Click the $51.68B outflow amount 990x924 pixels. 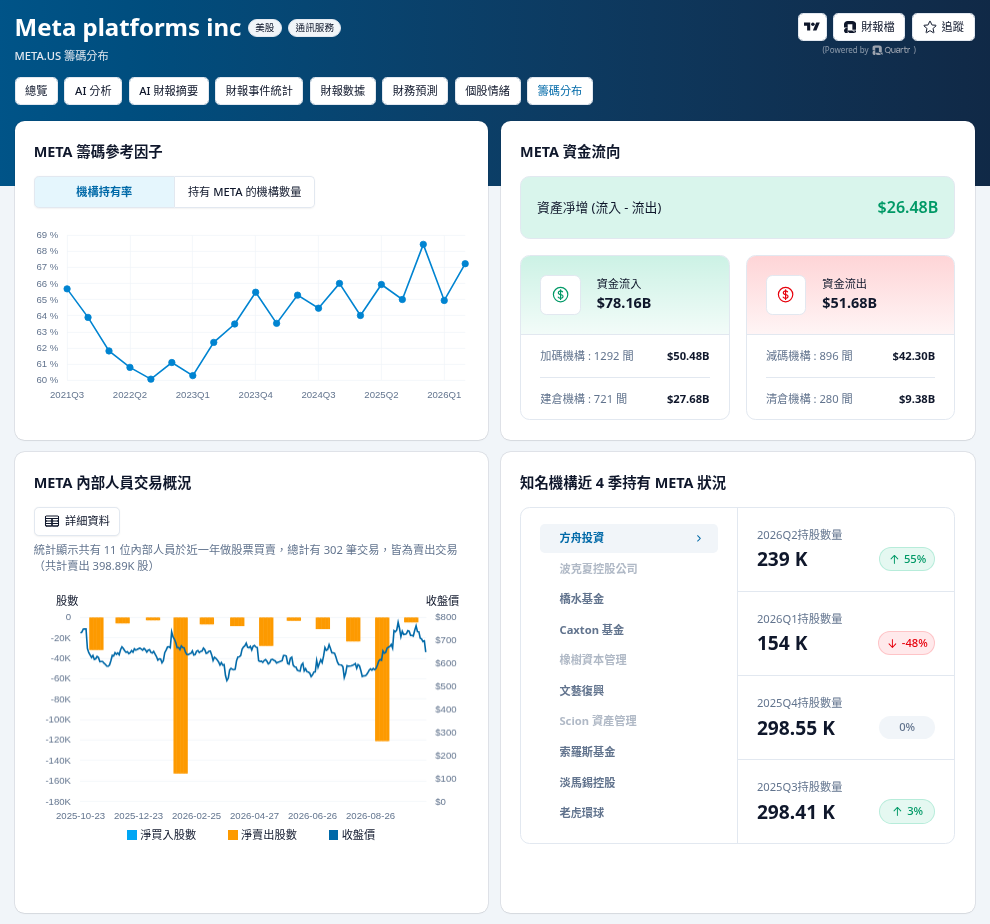click(849, 303)
